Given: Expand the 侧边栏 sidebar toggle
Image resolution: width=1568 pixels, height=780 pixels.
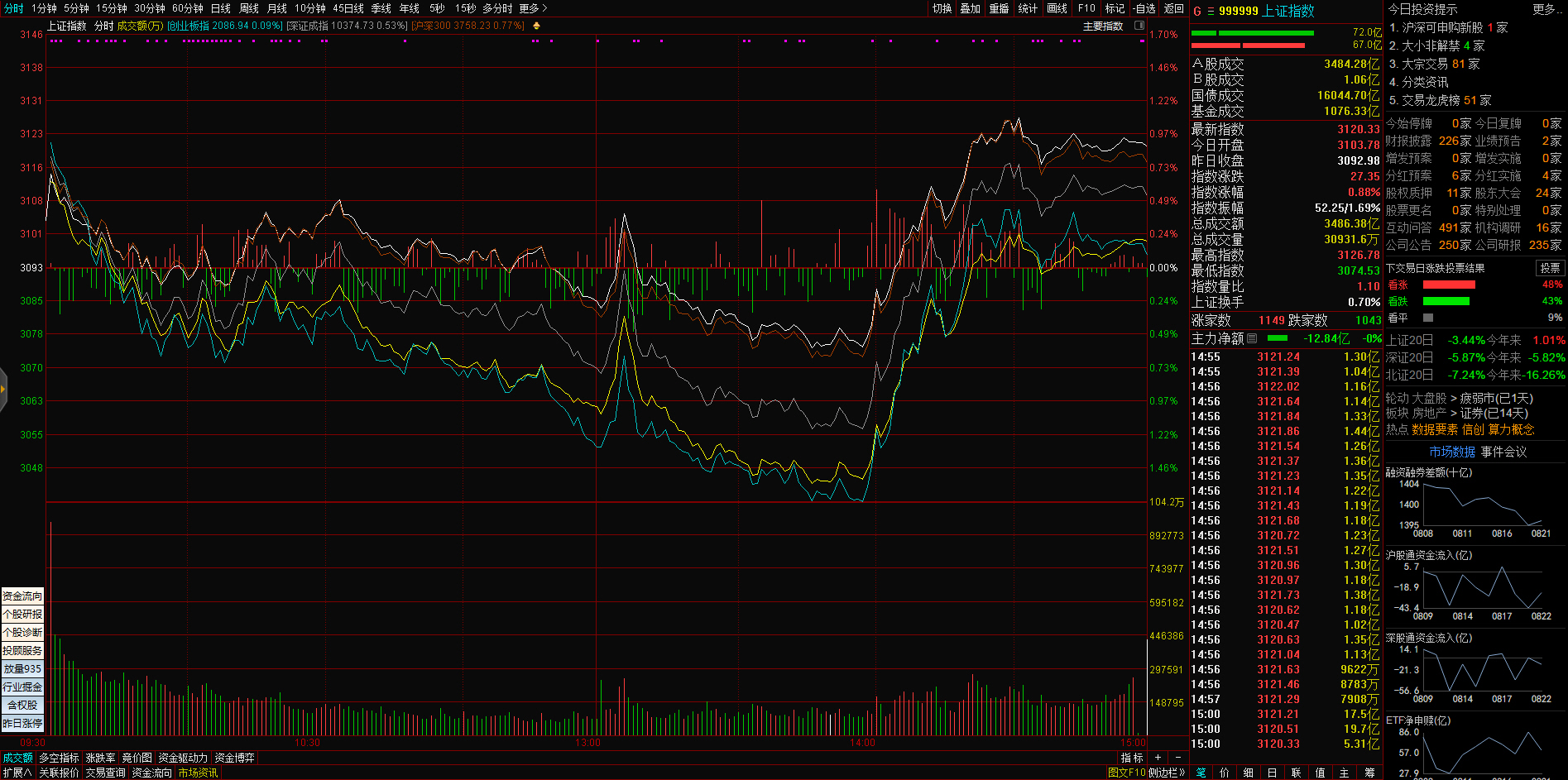Looking at the screenshot, I should 1167,773.
